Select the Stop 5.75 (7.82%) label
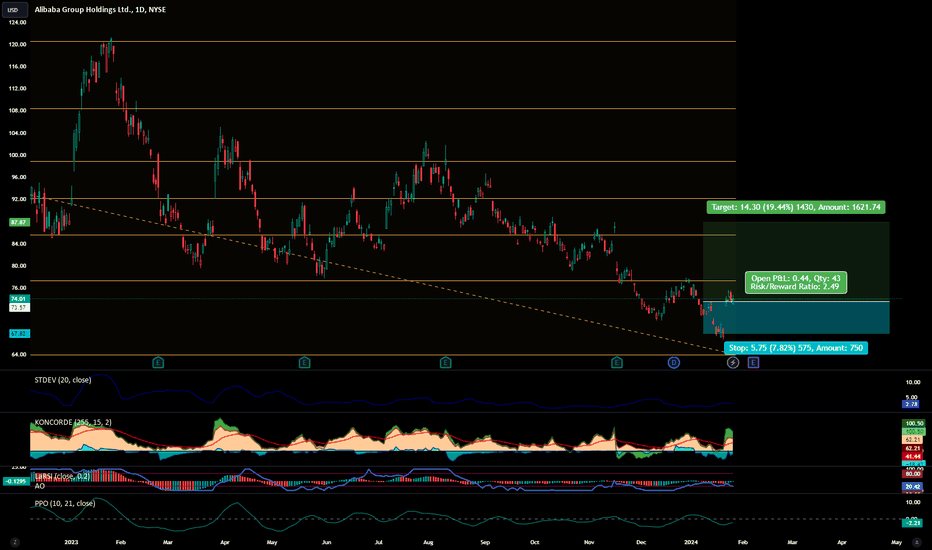 point(796,348)
